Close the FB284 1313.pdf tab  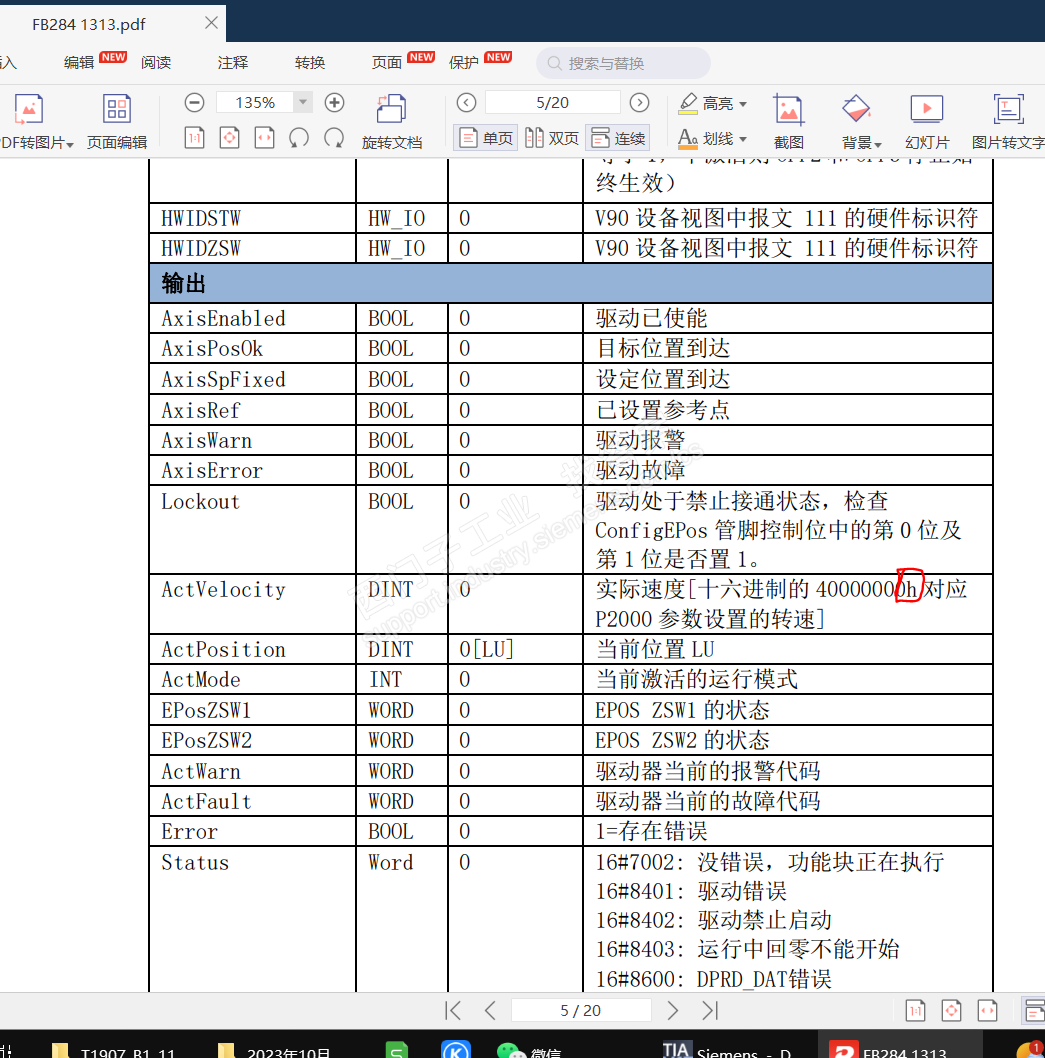pos(211,23)
